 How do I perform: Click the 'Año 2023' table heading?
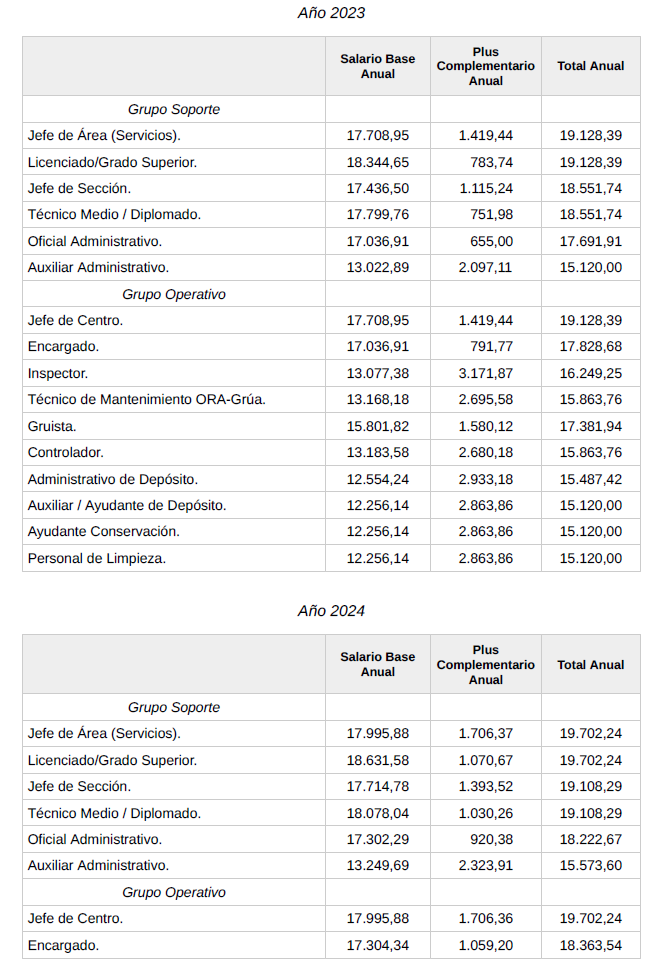(331, 13)
